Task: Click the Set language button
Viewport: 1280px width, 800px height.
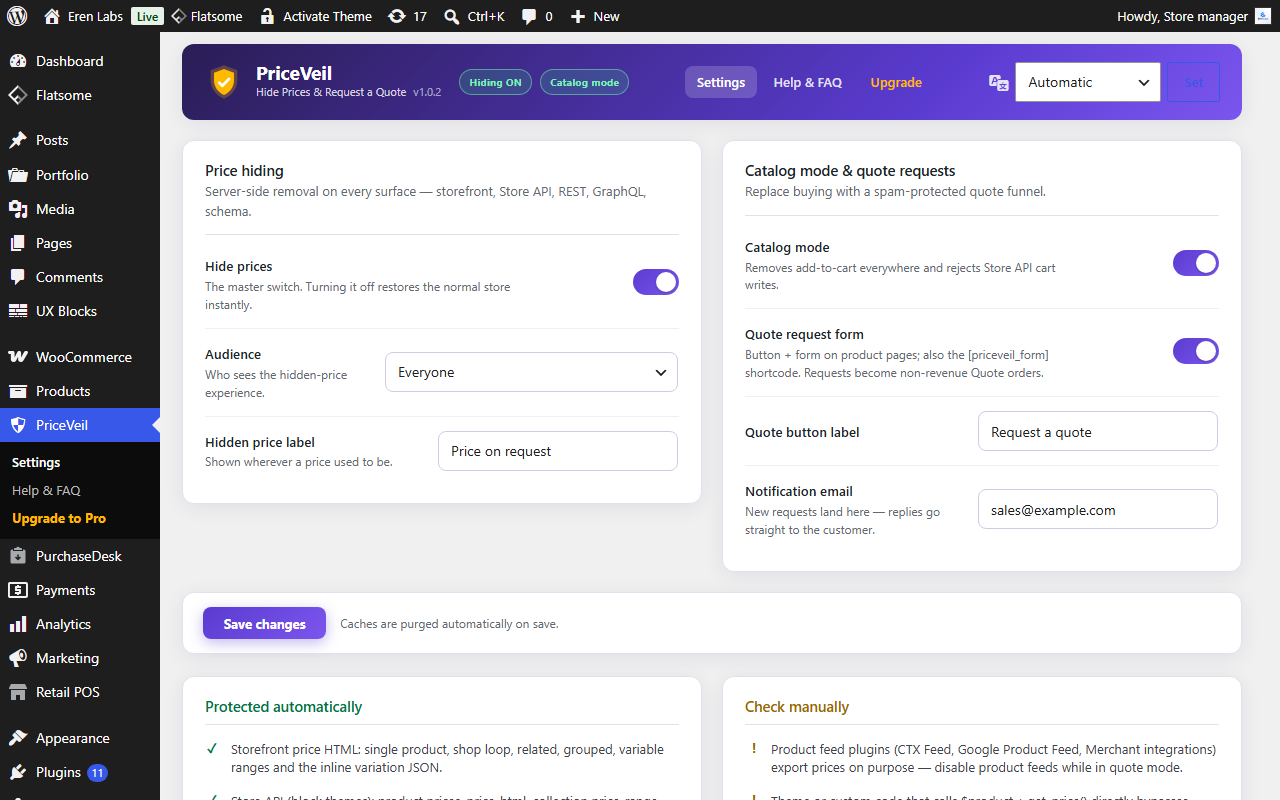Action: click(x=1194, y=82)
